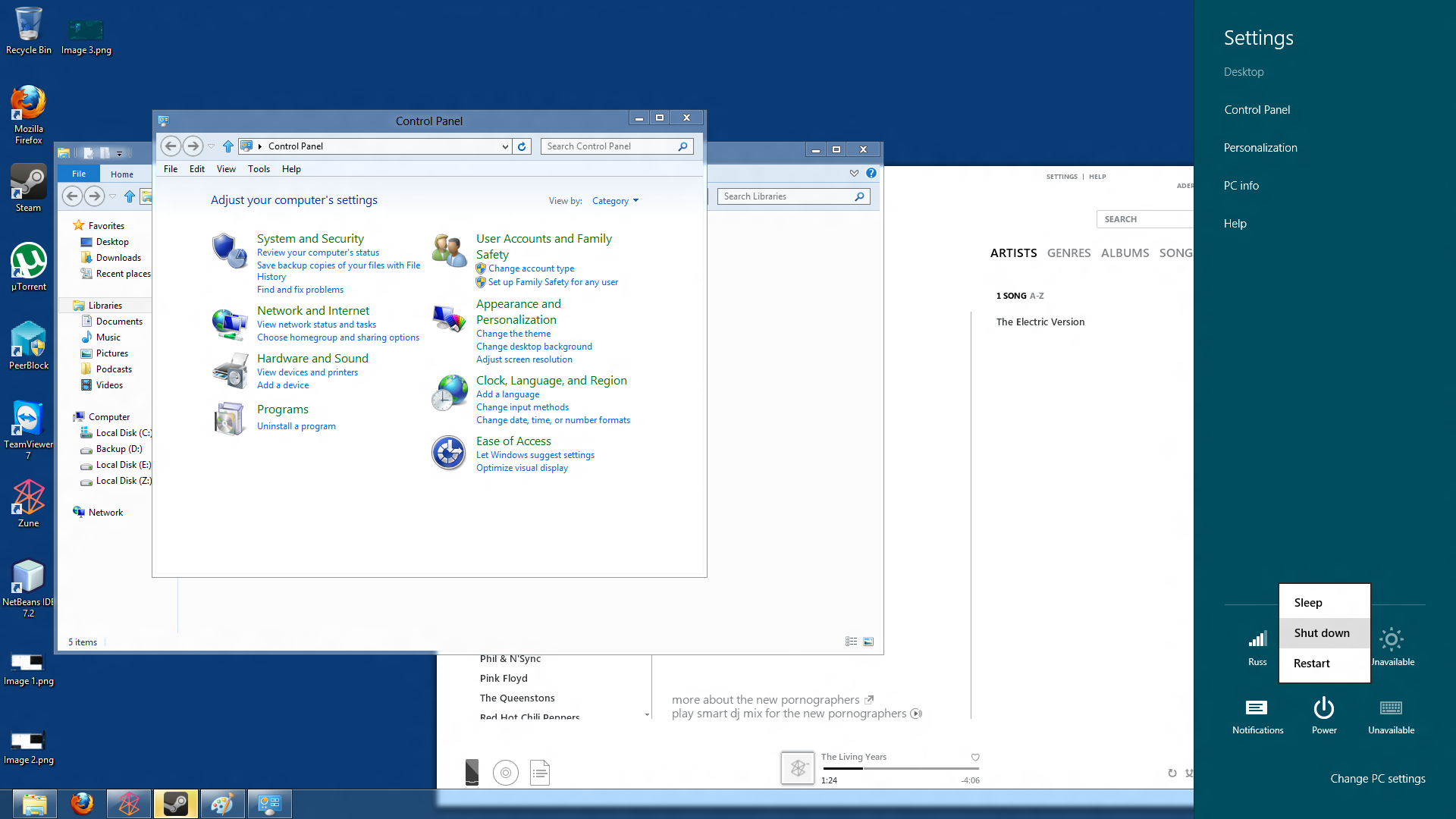This screenshot has height=819, width=1456.
Task: Switch to GENRES tab in Zune
Action: coord(1068,253)
